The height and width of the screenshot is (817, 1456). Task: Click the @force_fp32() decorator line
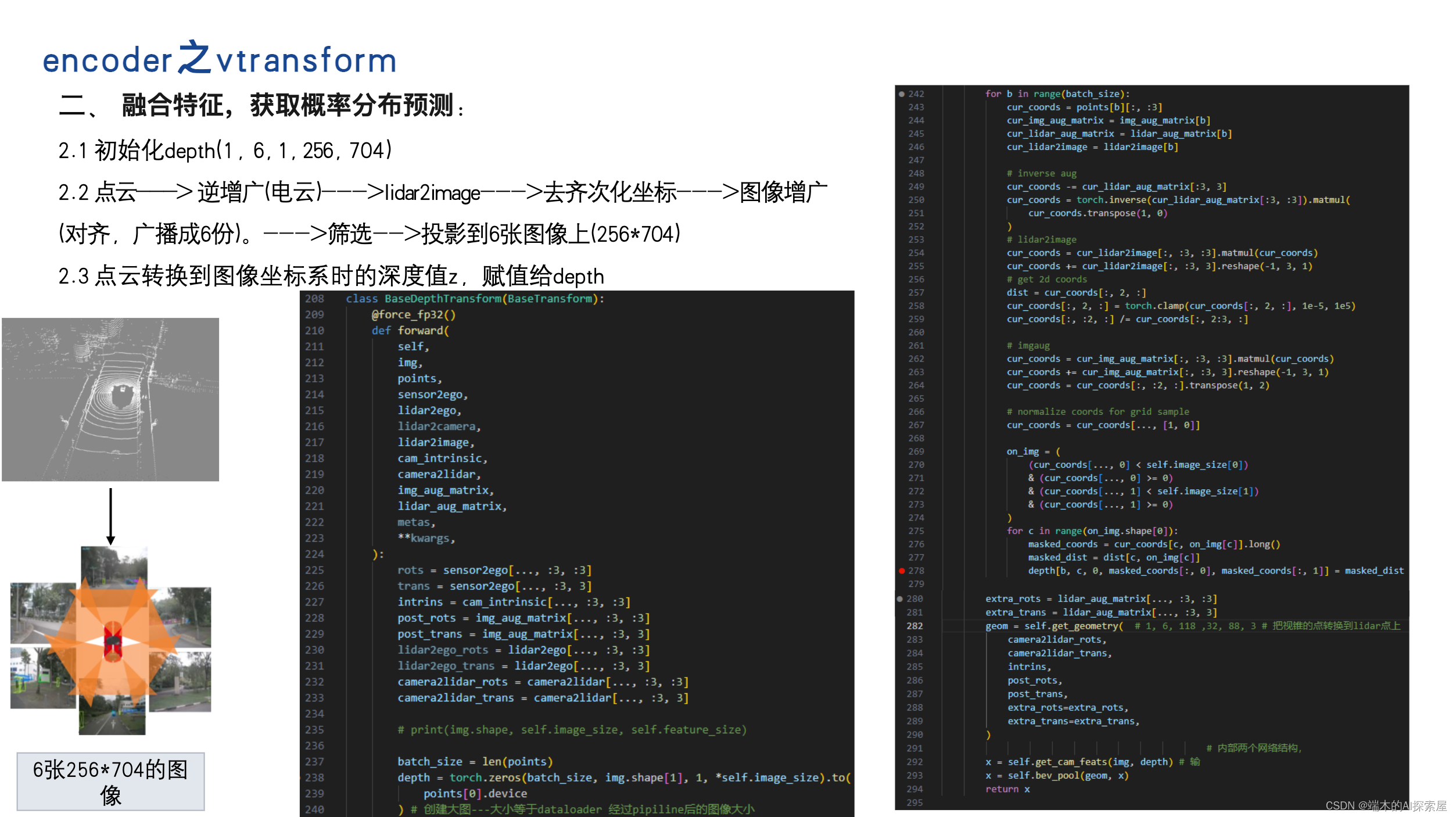coord(414,314)
